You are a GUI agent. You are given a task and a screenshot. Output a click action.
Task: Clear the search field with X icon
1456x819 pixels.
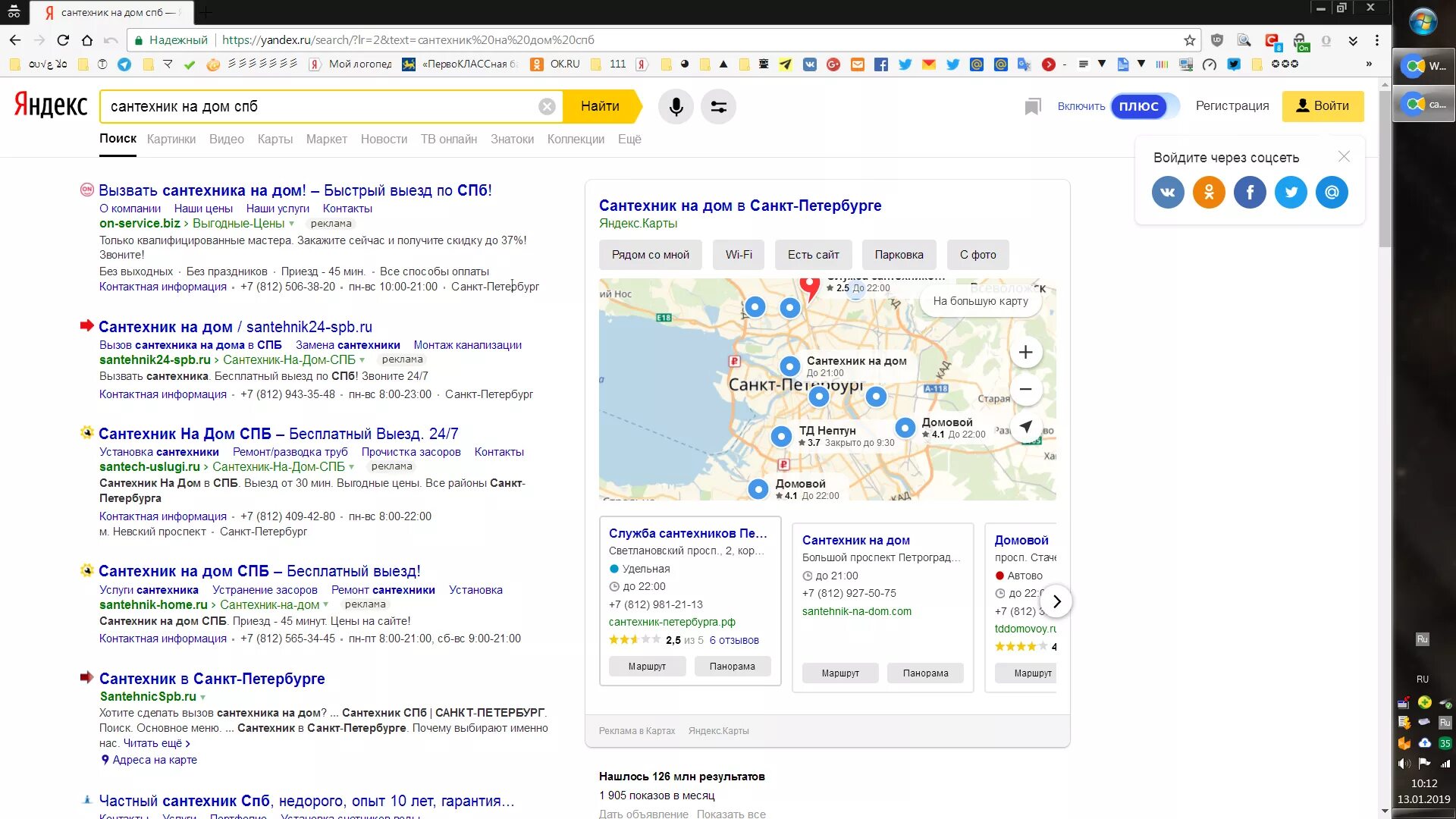[x=547, y=107]
